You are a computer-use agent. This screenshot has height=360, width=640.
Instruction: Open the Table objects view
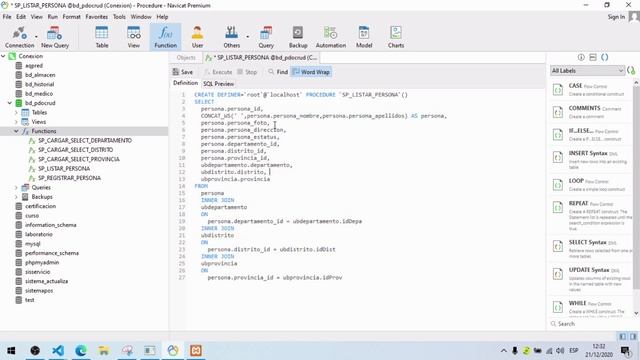pyautogui.click(x=102, y=37)
